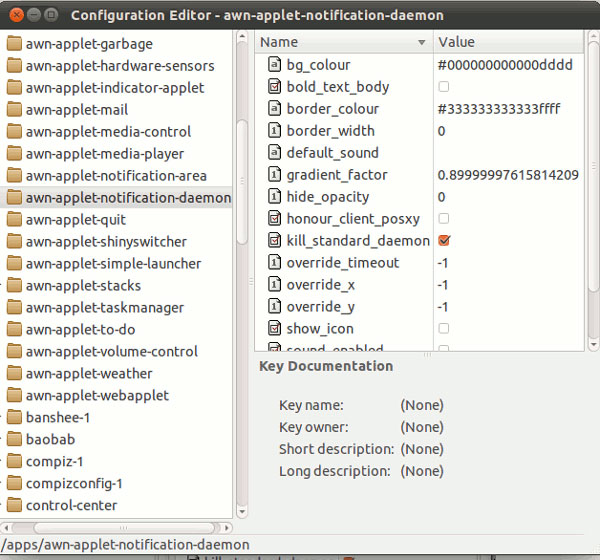
Task: Enable the bold_text_body checkbox
Action: tap(444, 87)
